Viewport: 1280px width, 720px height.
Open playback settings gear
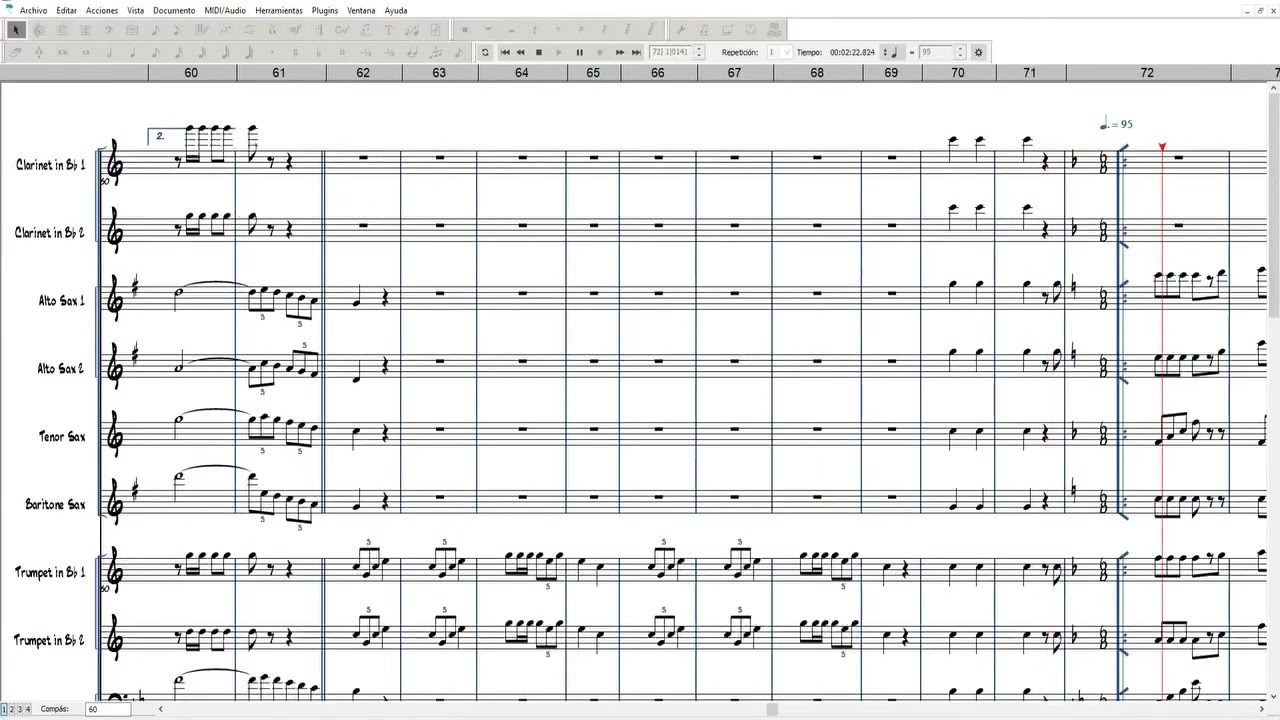click(978, 52)
